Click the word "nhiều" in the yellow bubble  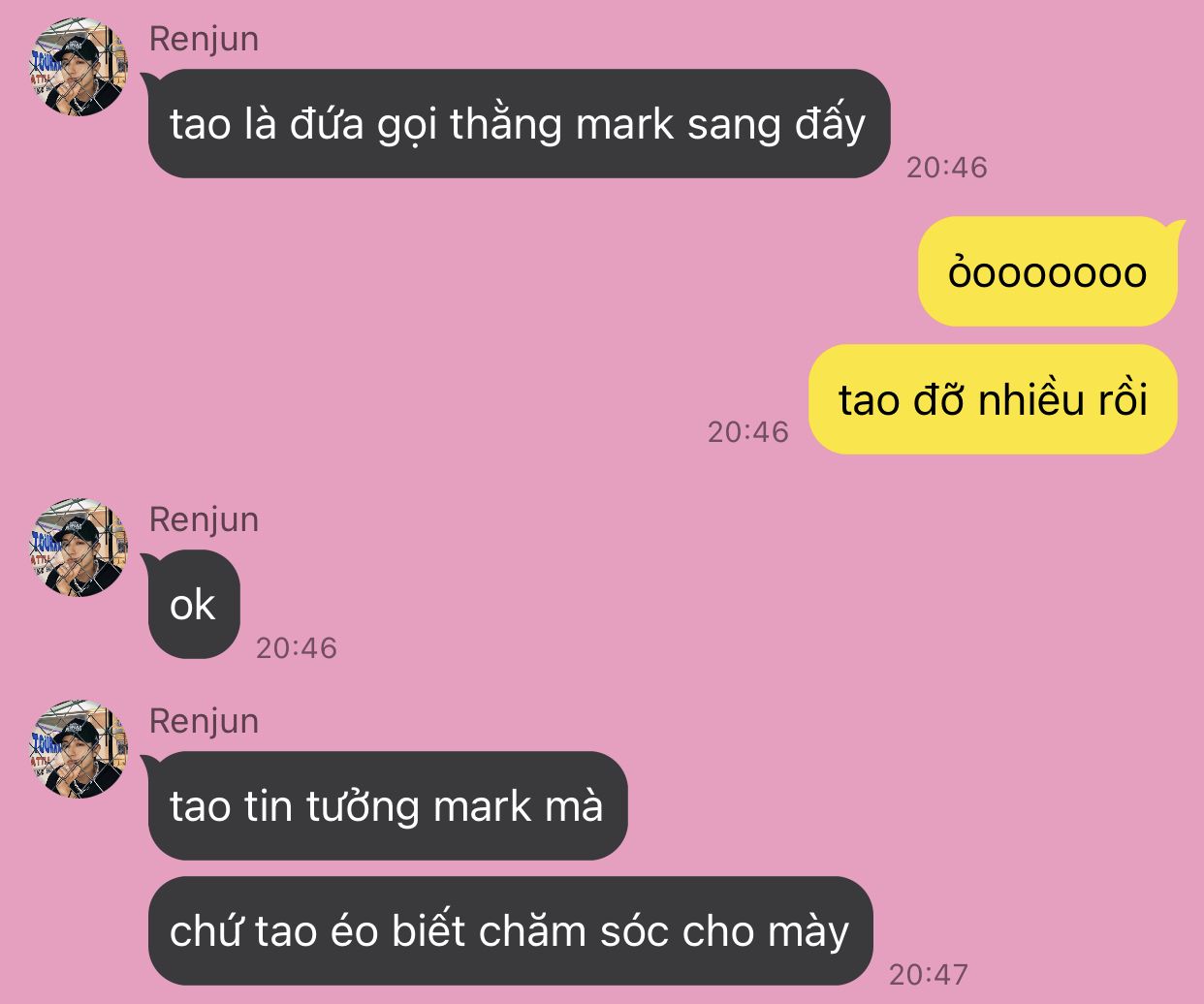[x=1030, y=399]
